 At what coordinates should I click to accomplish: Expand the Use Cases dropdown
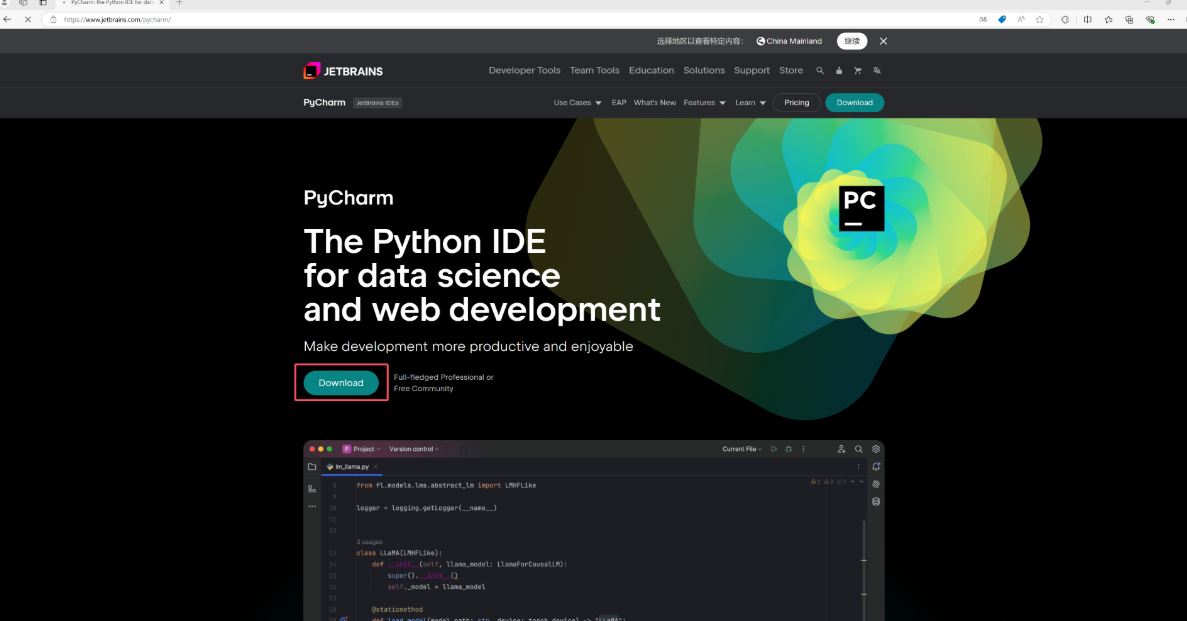(578, 103)
